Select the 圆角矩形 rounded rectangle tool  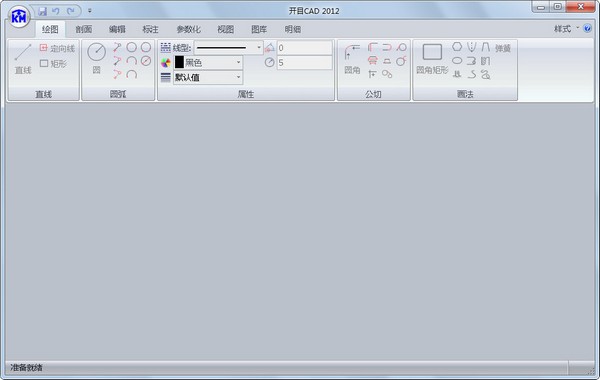(432, 59)
